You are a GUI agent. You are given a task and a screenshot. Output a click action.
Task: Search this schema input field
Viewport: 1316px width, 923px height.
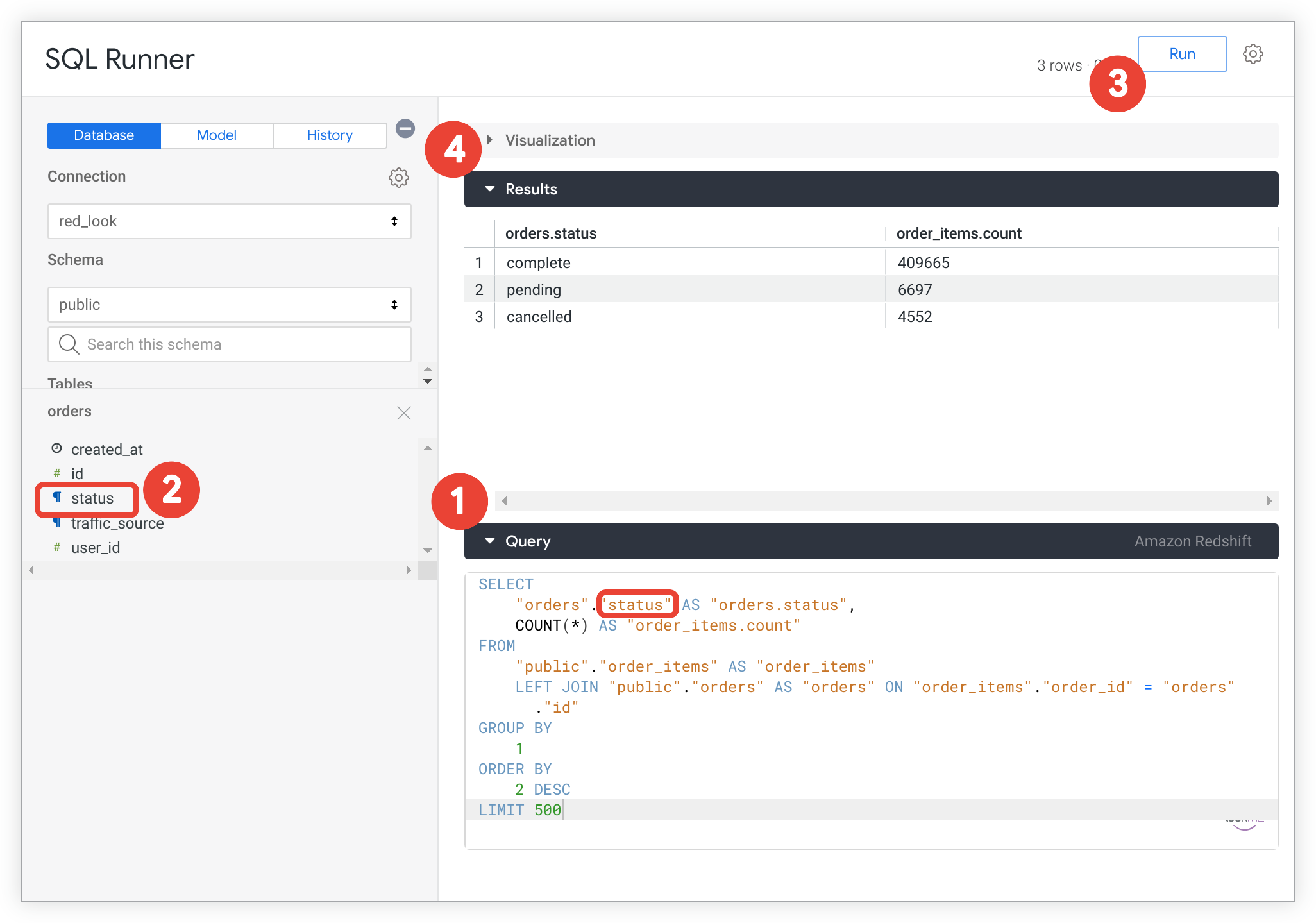229,345
